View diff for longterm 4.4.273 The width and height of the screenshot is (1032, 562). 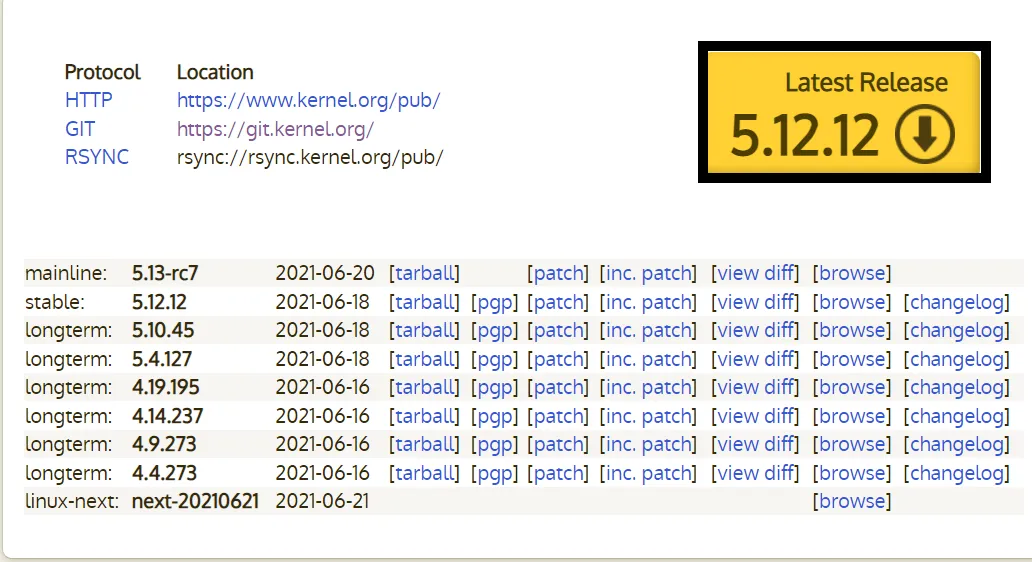(x=755, y=473)
